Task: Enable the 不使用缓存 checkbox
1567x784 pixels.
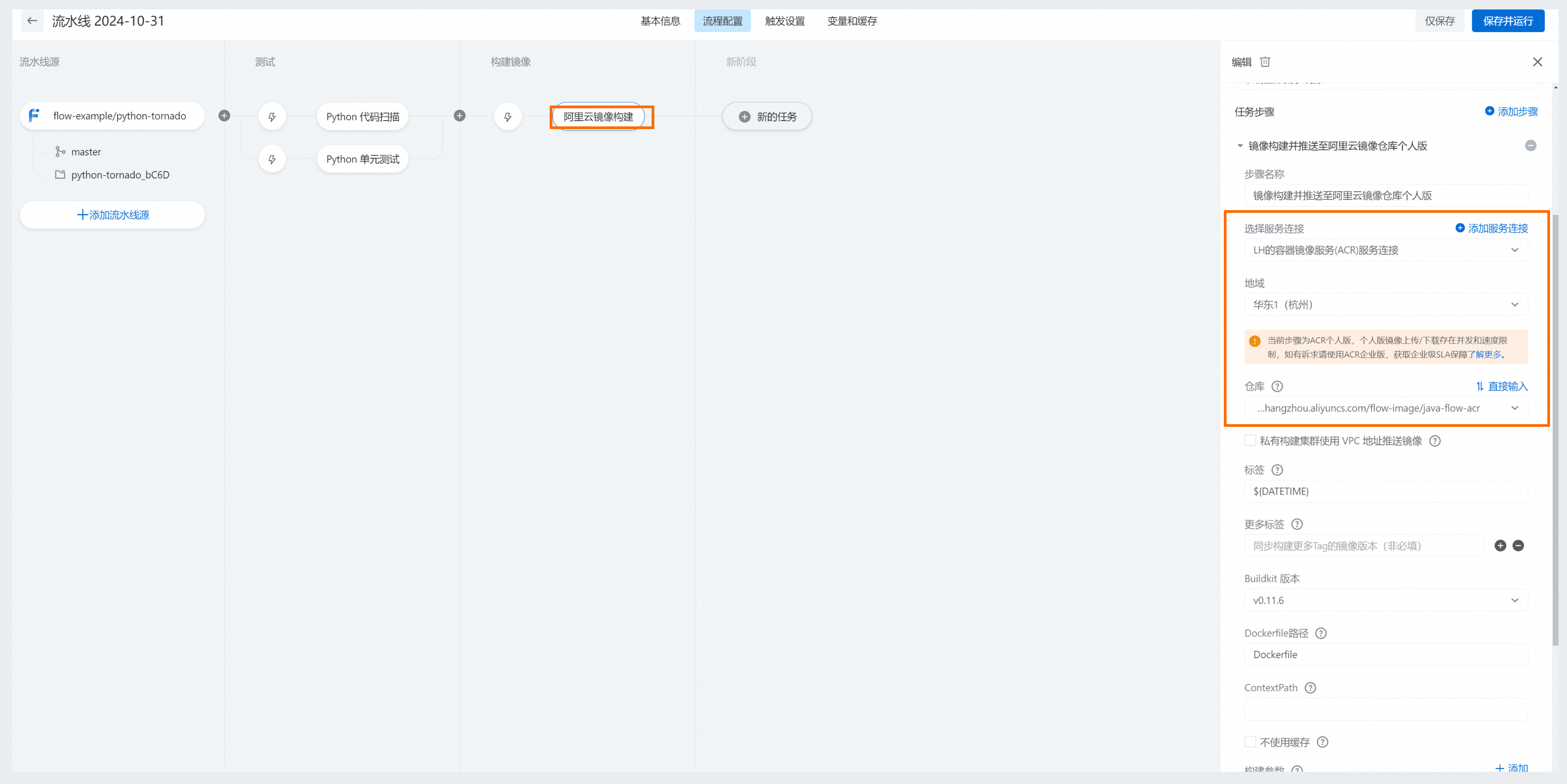Action: coord(1250,742)
